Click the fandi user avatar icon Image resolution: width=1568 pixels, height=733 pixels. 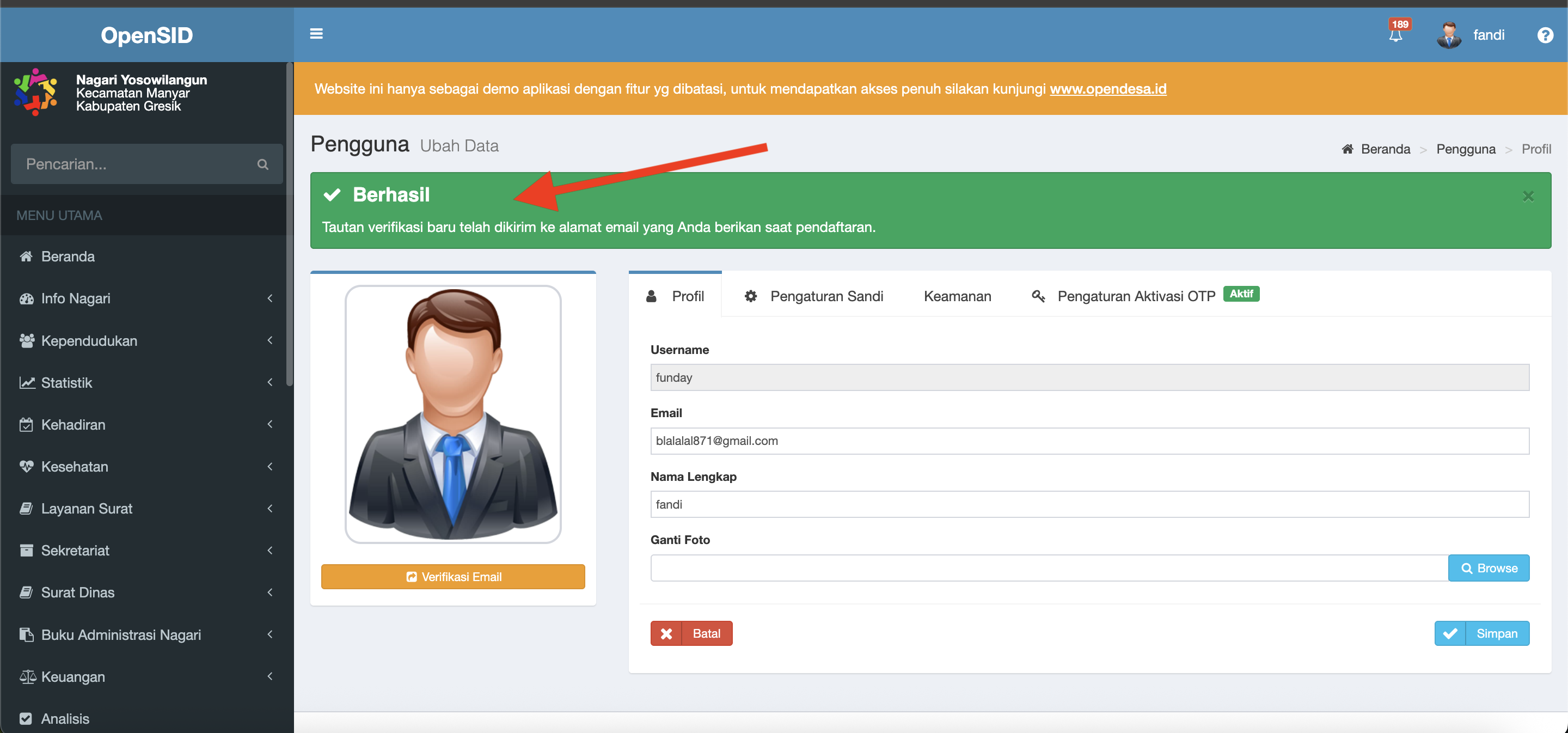[x=1449, y=35]
